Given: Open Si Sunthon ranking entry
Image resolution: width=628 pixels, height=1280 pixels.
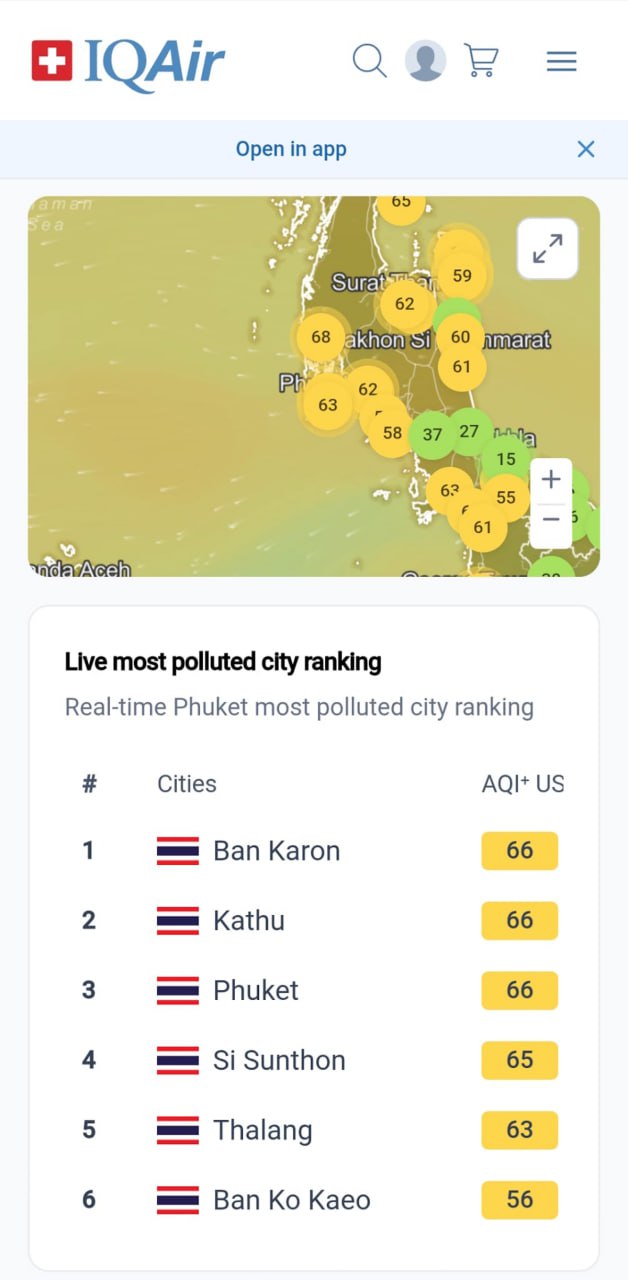Looking at the screenshot, I should pos(278,1060).
